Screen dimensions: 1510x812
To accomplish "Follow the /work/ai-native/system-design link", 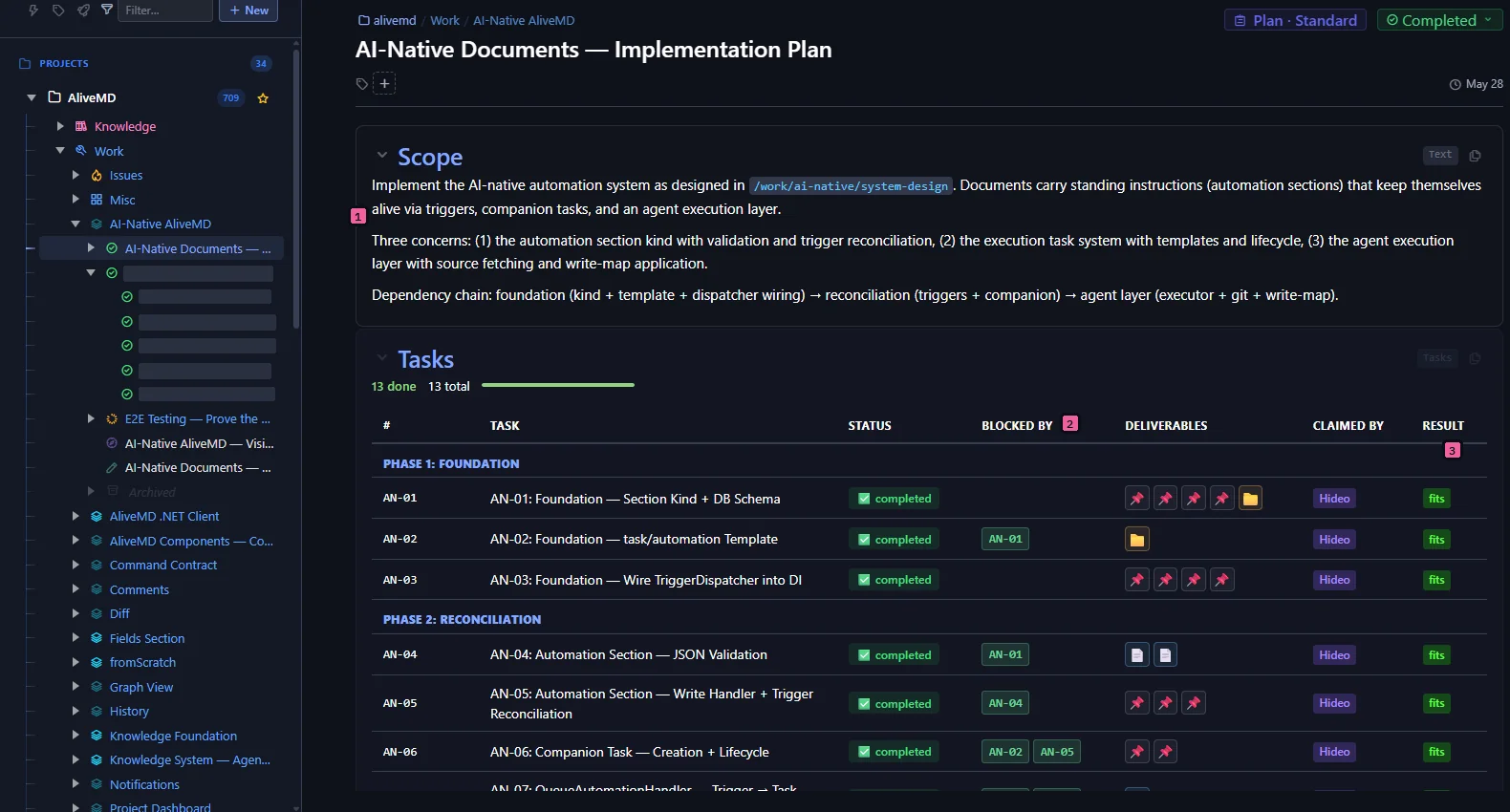I will point(851,186).
